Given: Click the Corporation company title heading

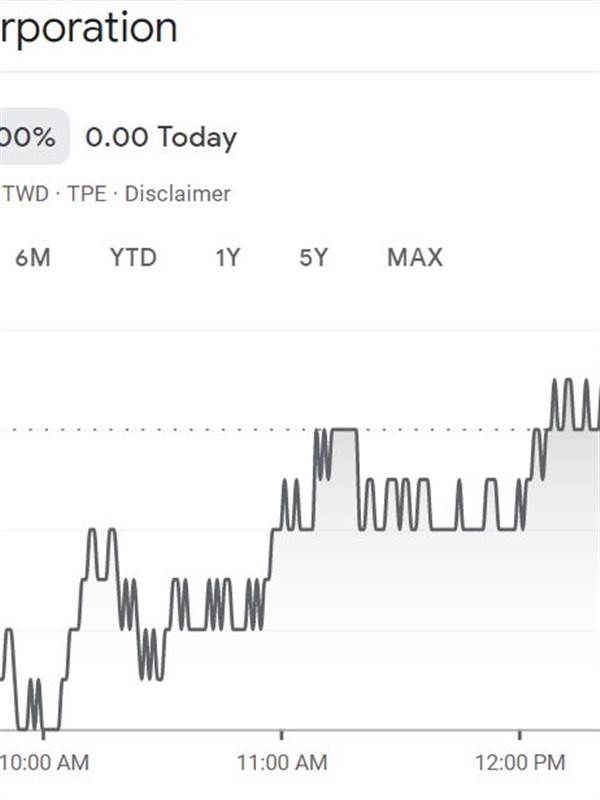Looking at the screenshot, I should 88,29.
